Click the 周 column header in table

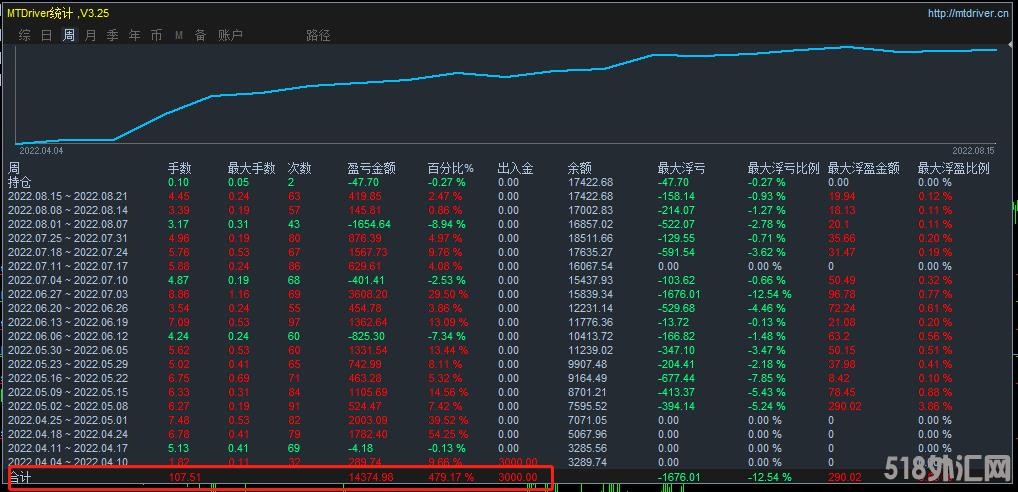14,169
